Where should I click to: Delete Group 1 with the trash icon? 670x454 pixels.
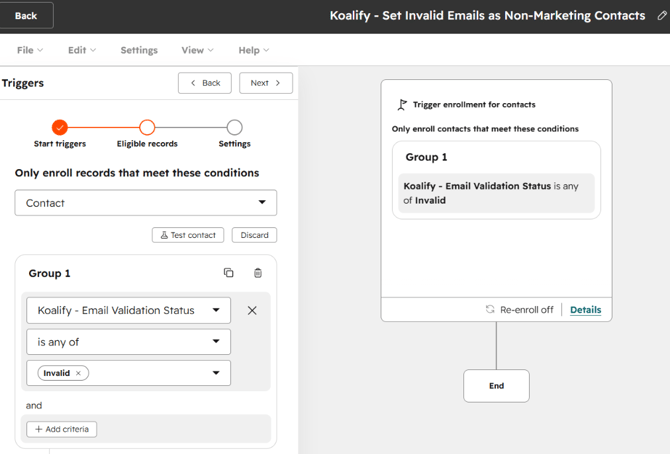[x=258, y=273]
